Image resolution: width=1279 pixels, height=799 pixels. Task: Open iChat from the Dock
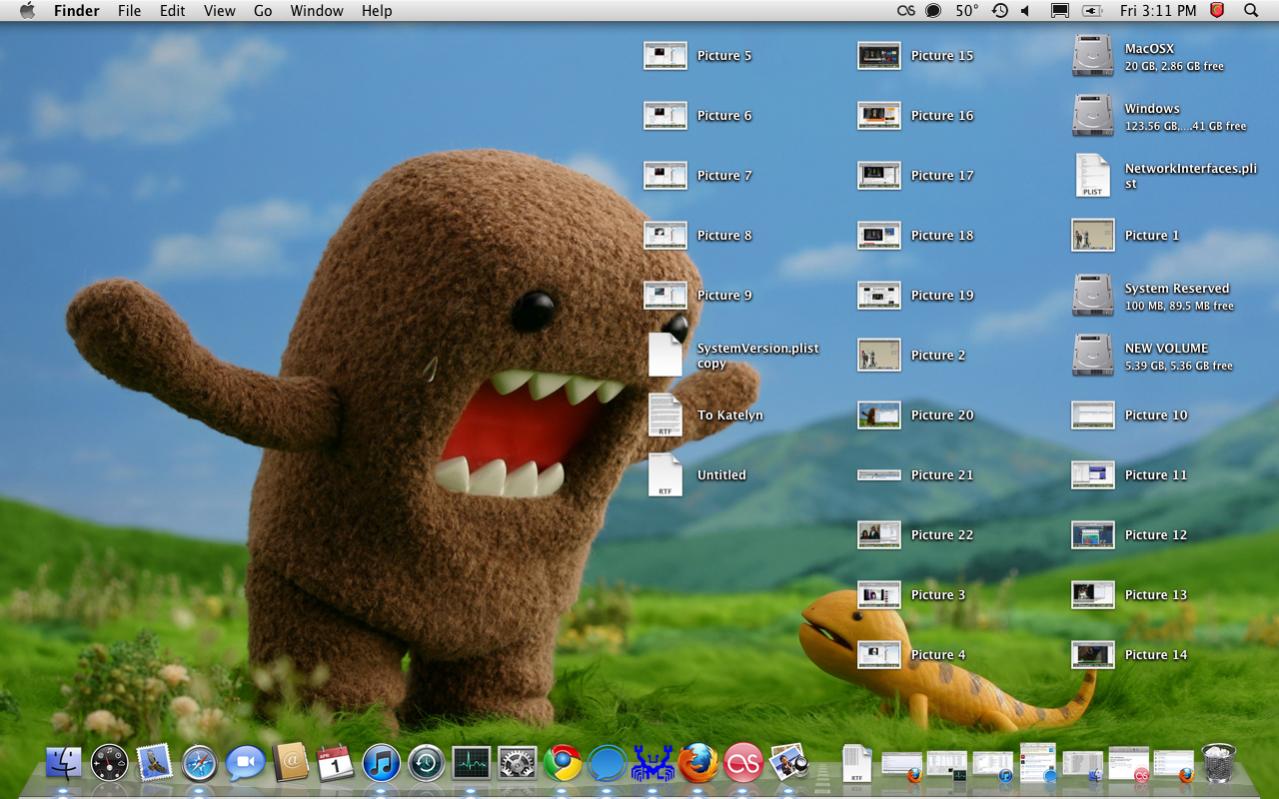[245, 764]
